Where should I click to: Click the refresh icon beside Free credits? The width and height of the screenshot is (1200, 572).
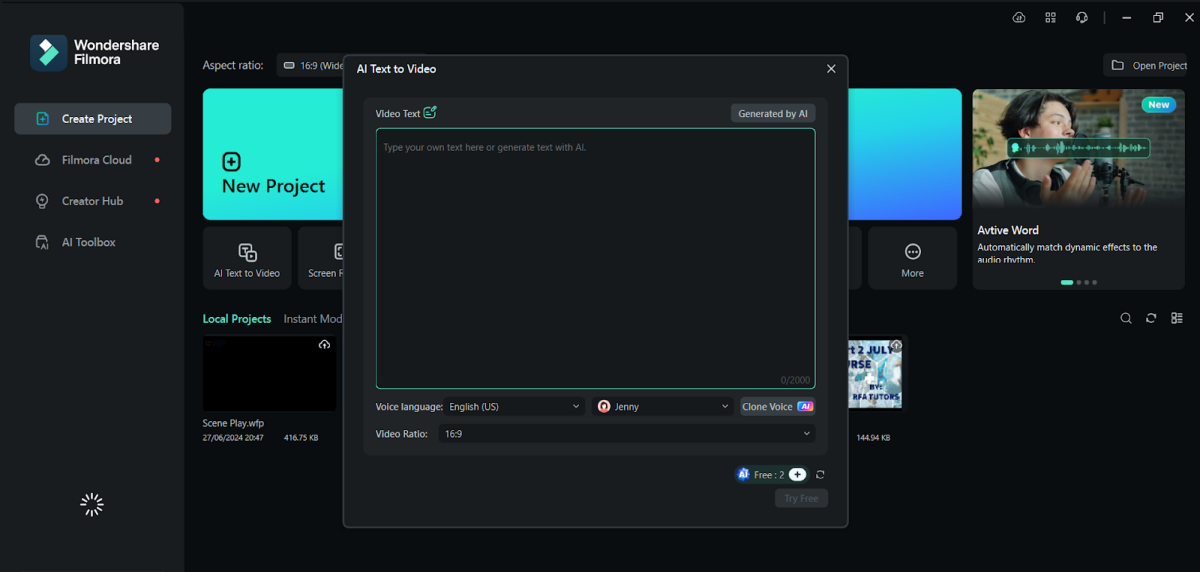point(821,475)
